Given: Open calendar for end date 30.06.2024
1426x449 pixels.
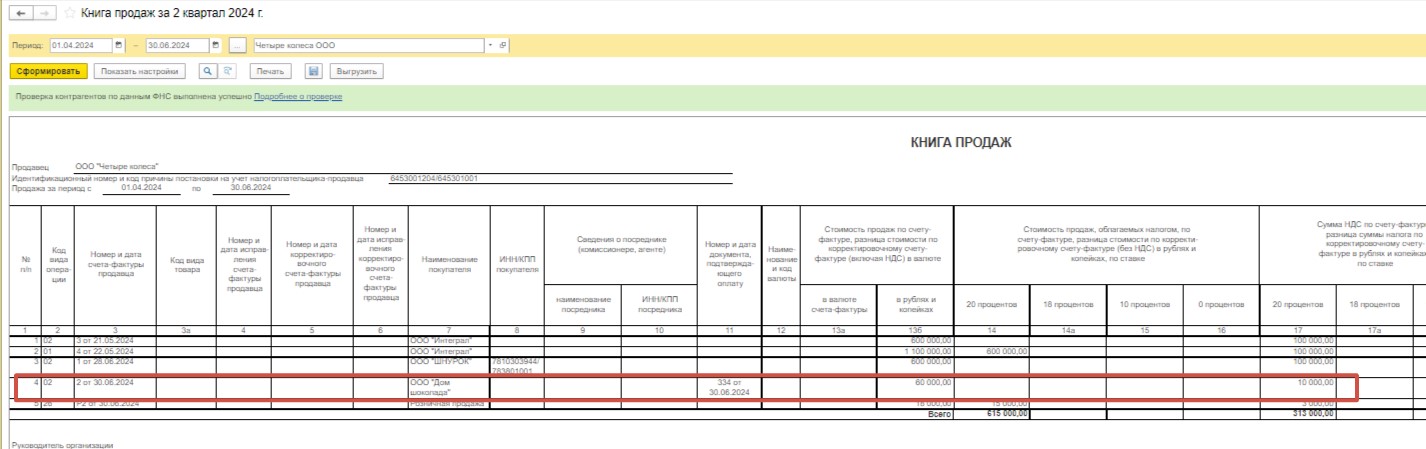Looking at the screenshot, I should 215,45.
